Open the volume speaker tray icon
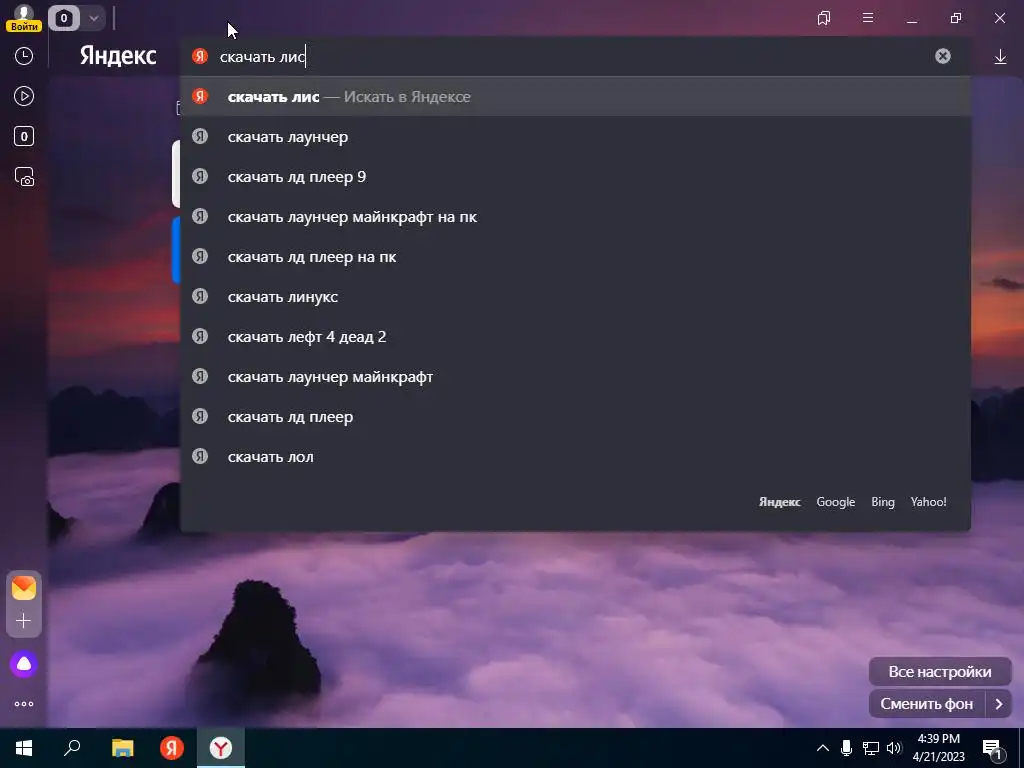 [894, 748]
